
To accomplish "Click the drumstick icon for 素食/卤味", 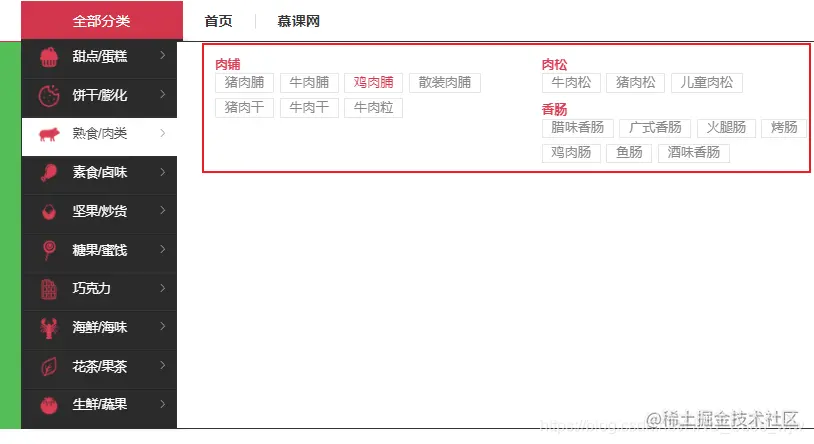I will (49, 172).
